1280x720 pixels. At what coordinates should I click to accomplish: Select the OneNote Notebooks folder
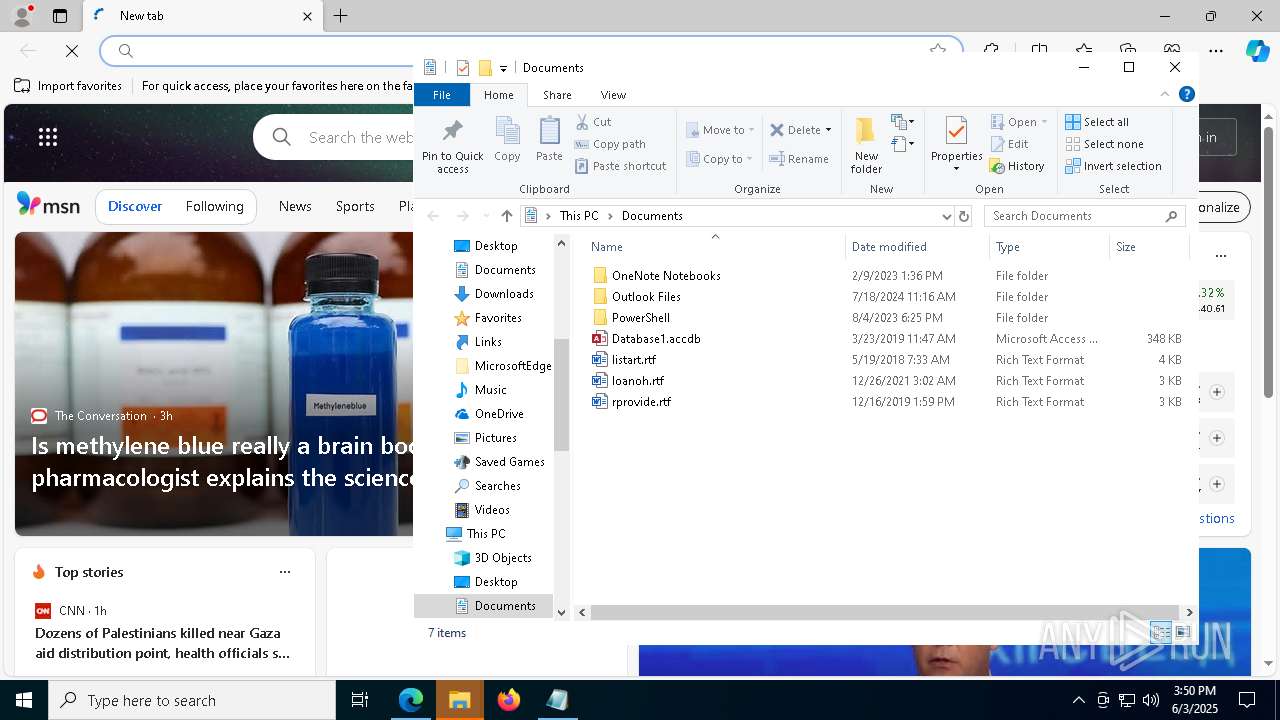coord(666,276)
